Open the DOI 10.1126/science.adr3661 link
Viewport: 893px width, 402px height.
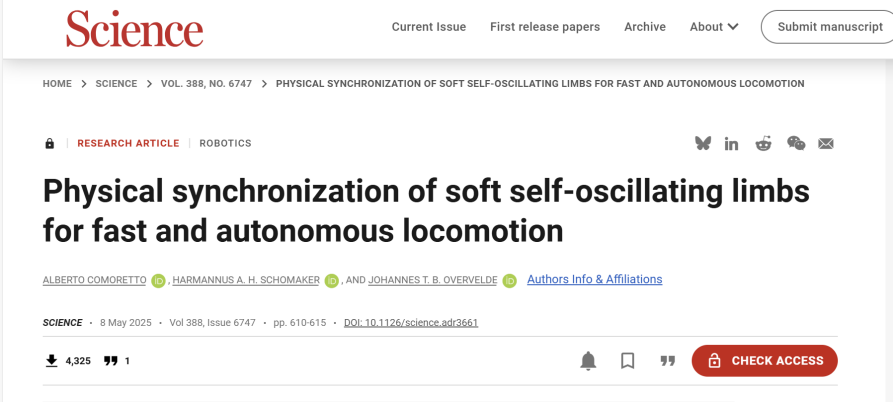point(411,323)
